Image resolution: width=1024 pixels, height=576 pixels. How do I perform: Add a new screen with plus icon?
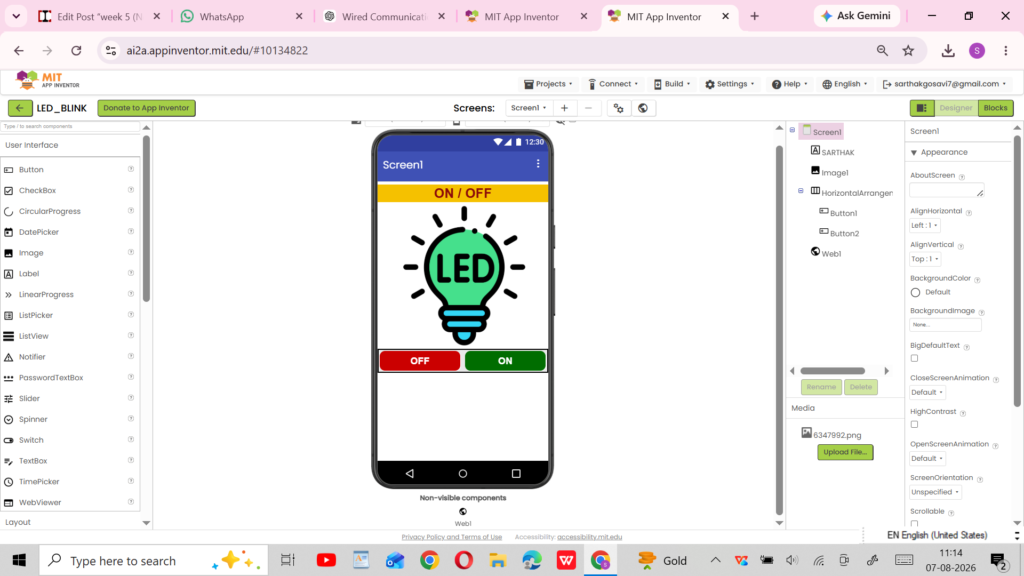pyautogui.click(x=564, y=108)
